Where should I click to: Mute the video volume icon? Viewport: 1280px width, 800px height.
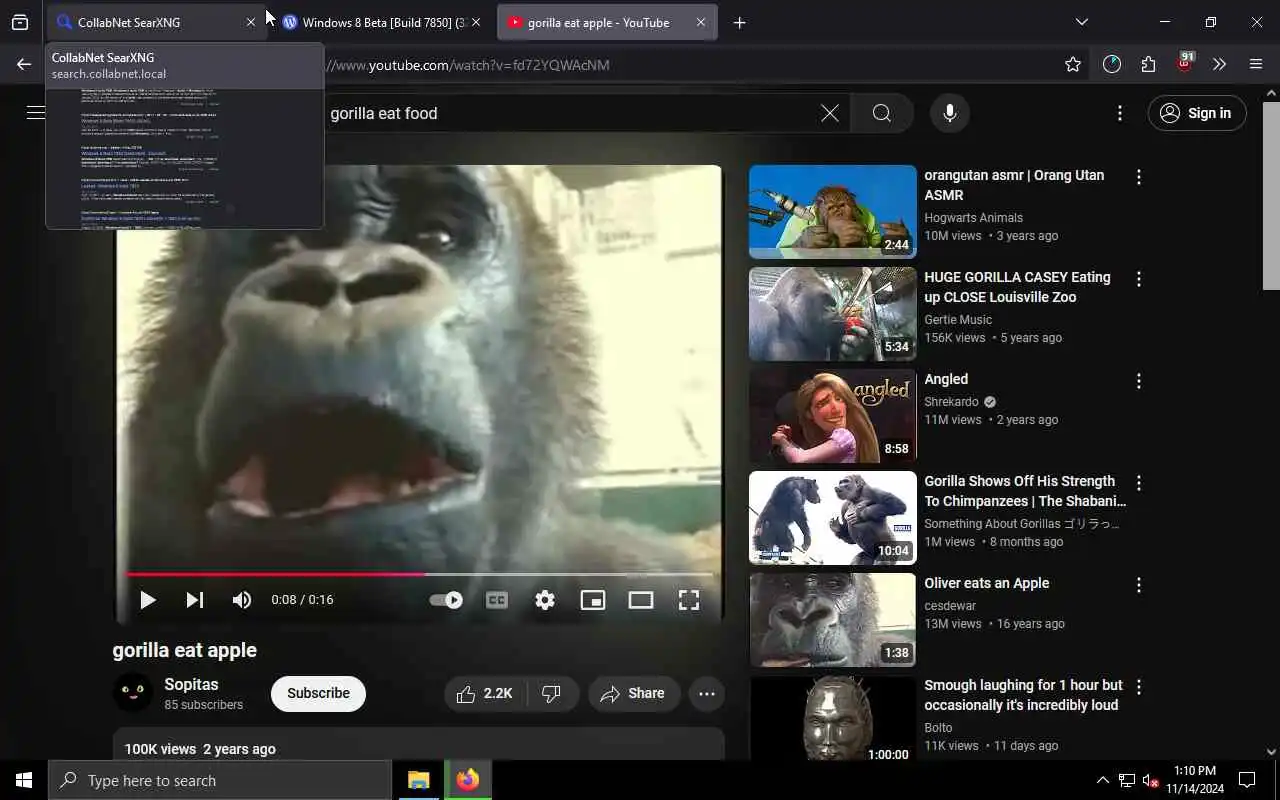click(x=242, y=600)
